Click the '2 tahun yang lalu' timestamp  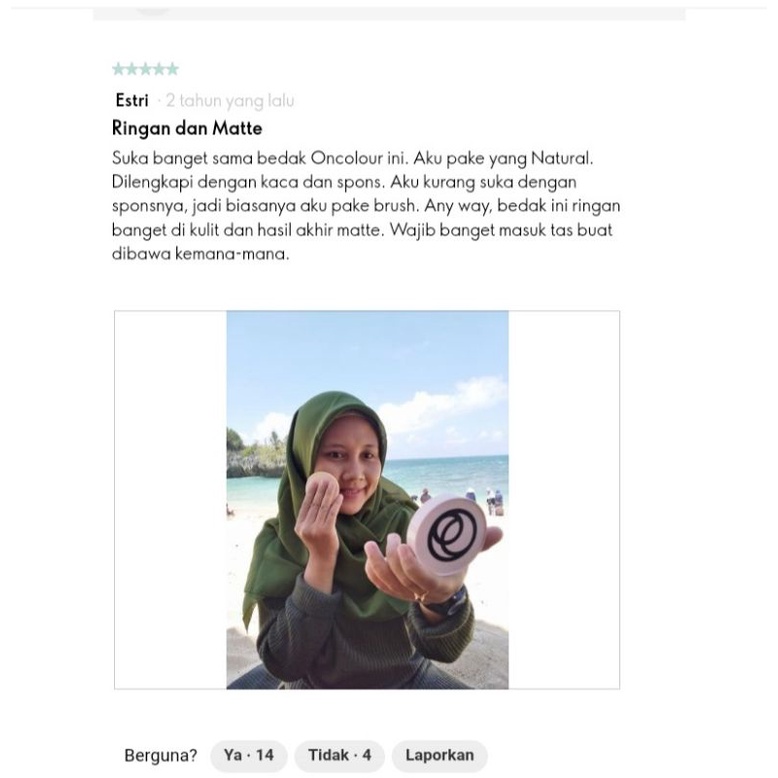(230, 101)
